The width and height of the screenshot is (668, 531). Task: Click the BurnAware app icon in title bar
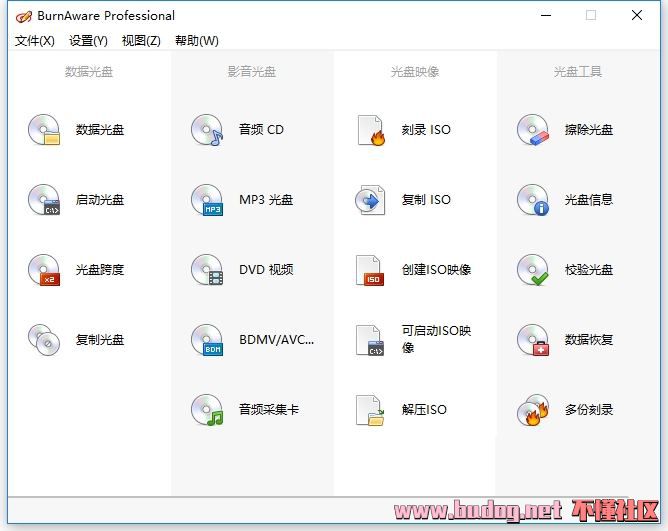pos(23,16)
